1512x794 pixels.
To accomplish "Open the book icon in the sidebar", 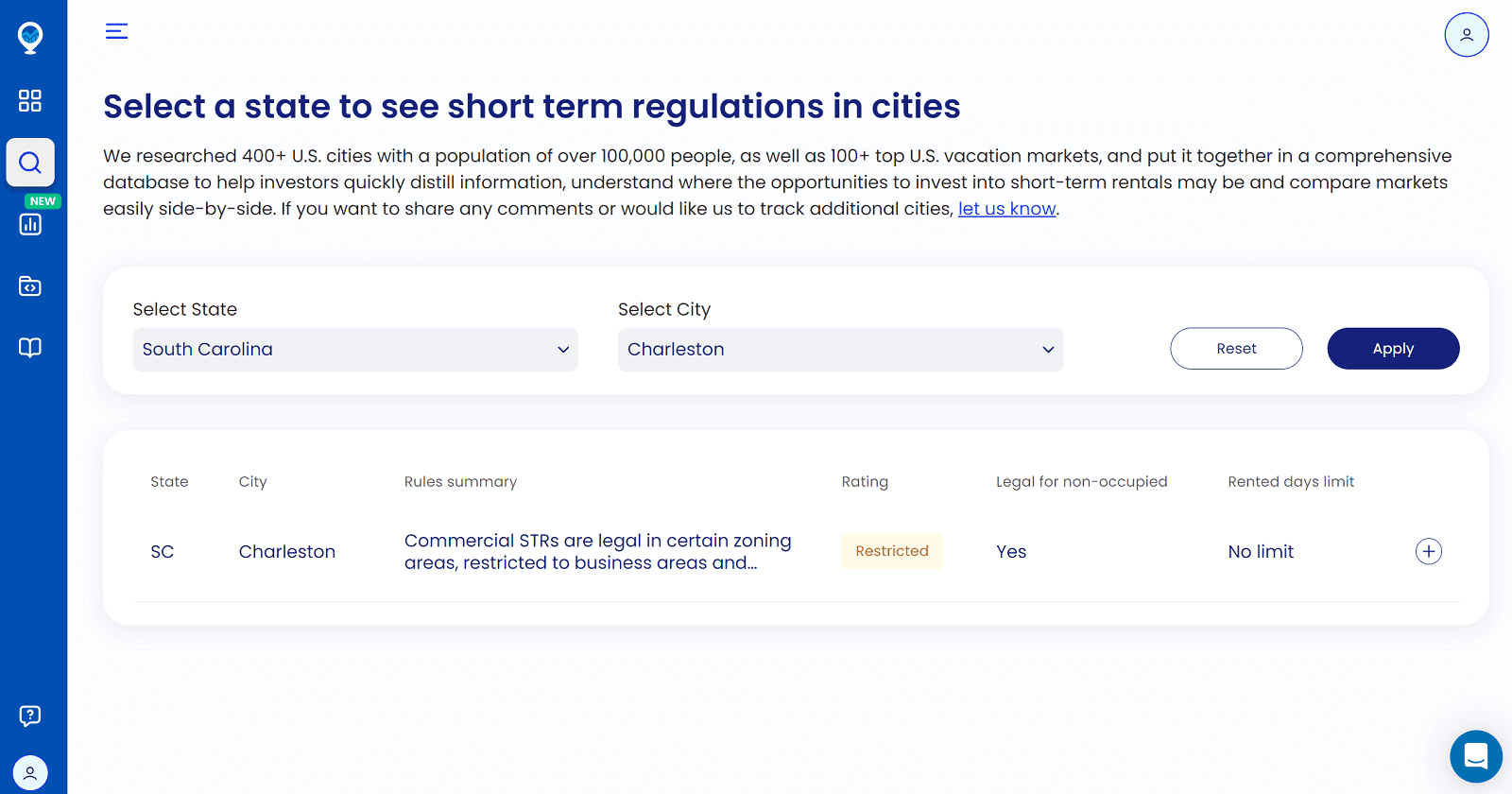I will click(30, 347).
